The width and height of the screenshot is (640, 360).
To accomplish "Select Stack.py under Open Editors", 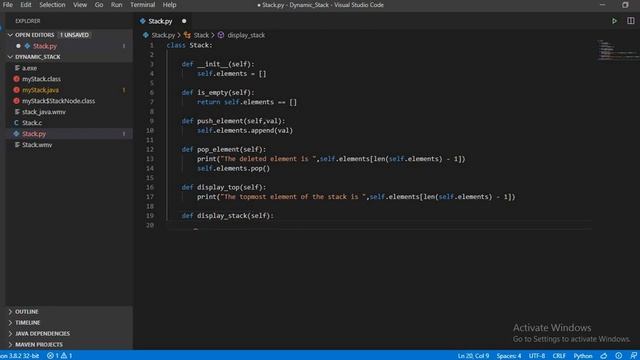I will (45, 46).
